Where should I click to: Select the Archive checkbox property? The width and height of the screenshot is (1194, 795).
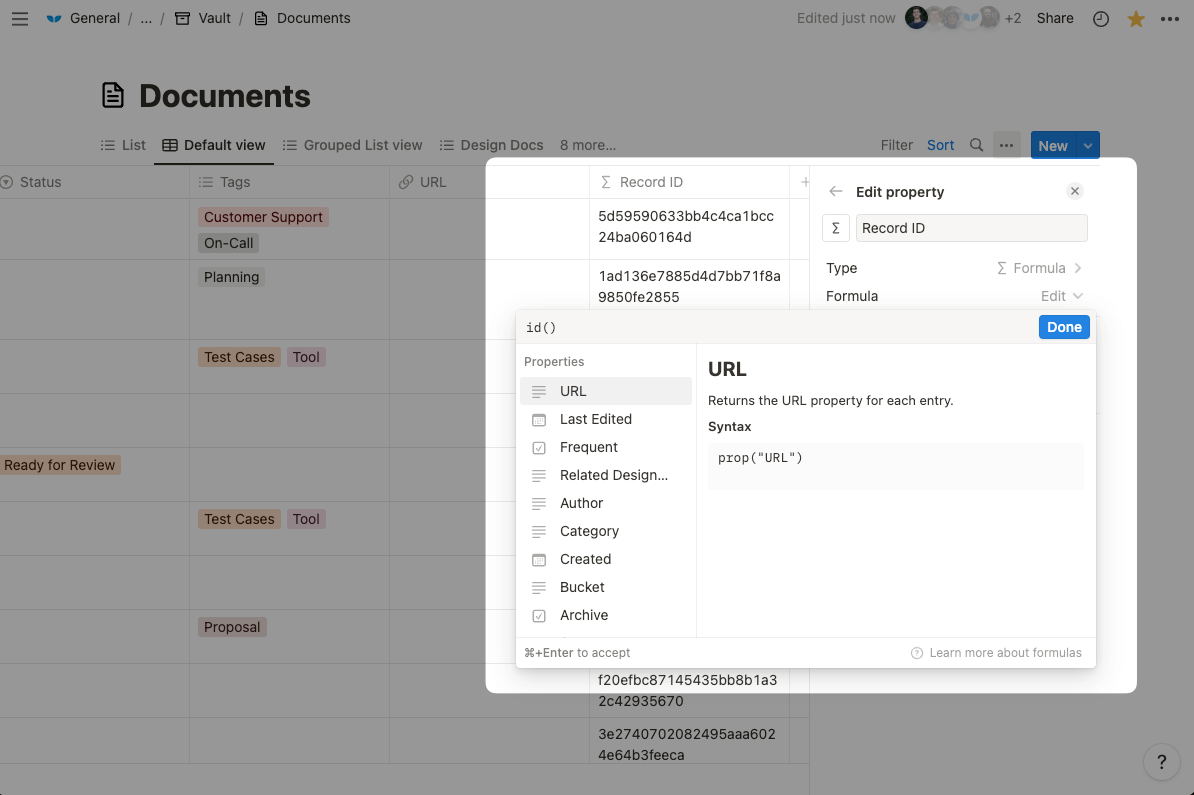click(x=583, y=615)
